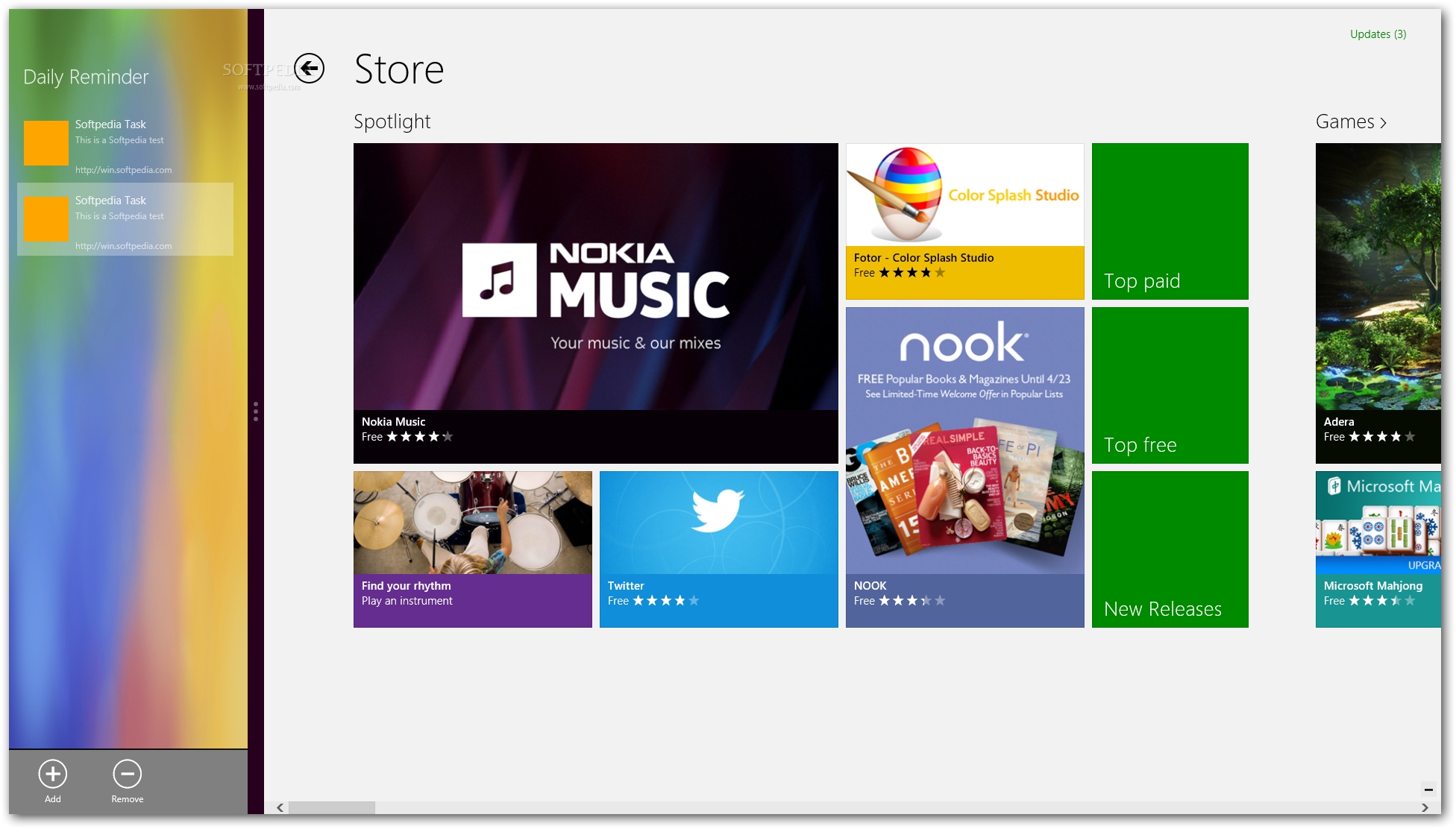Image resolution: width=1456 pixels, height=829 pixels.
Task: Click the NOOK app name label
Action: [870, 586]
